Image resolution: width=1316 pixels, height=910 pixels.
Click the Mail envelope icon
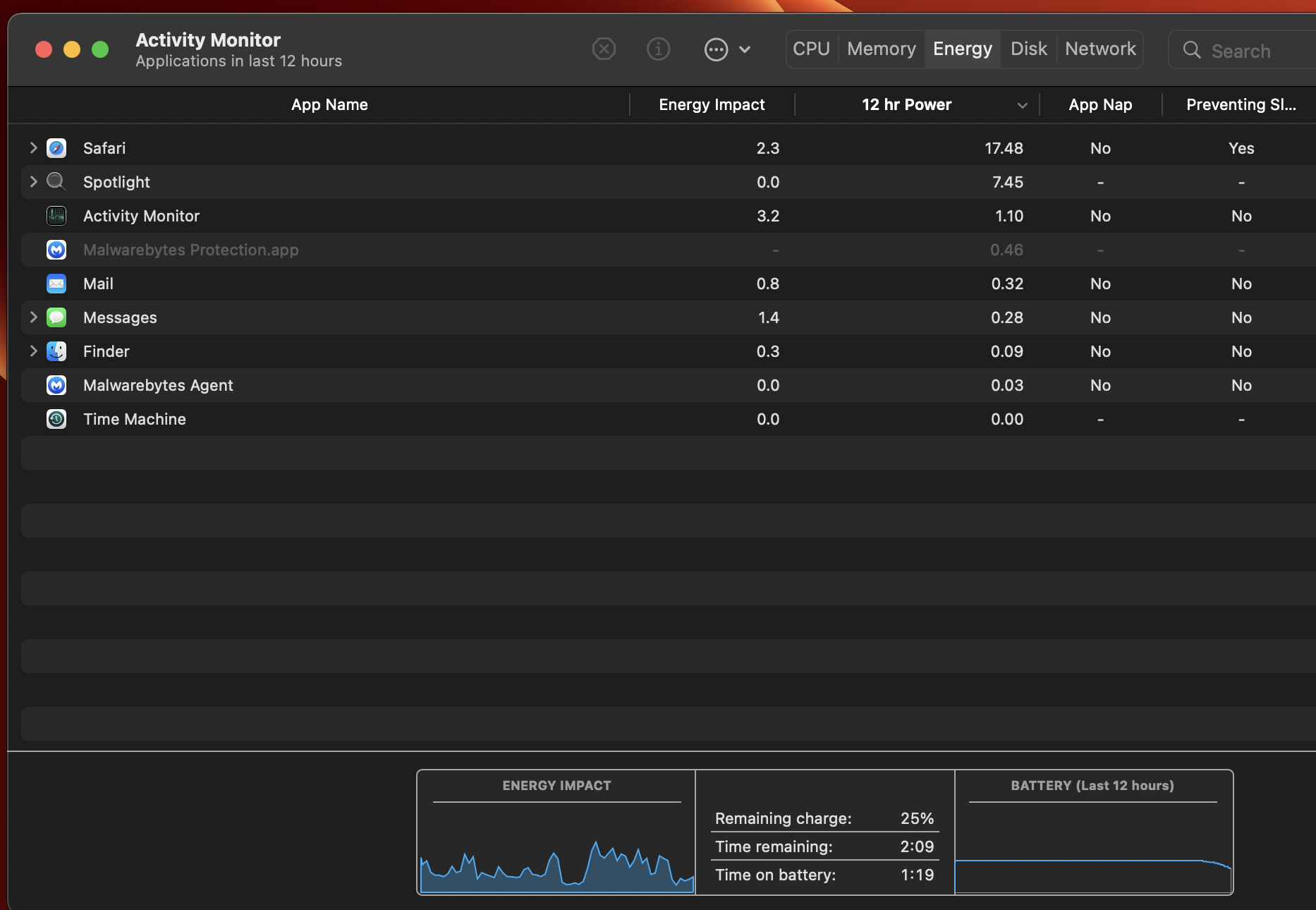[x=56, y=284]
